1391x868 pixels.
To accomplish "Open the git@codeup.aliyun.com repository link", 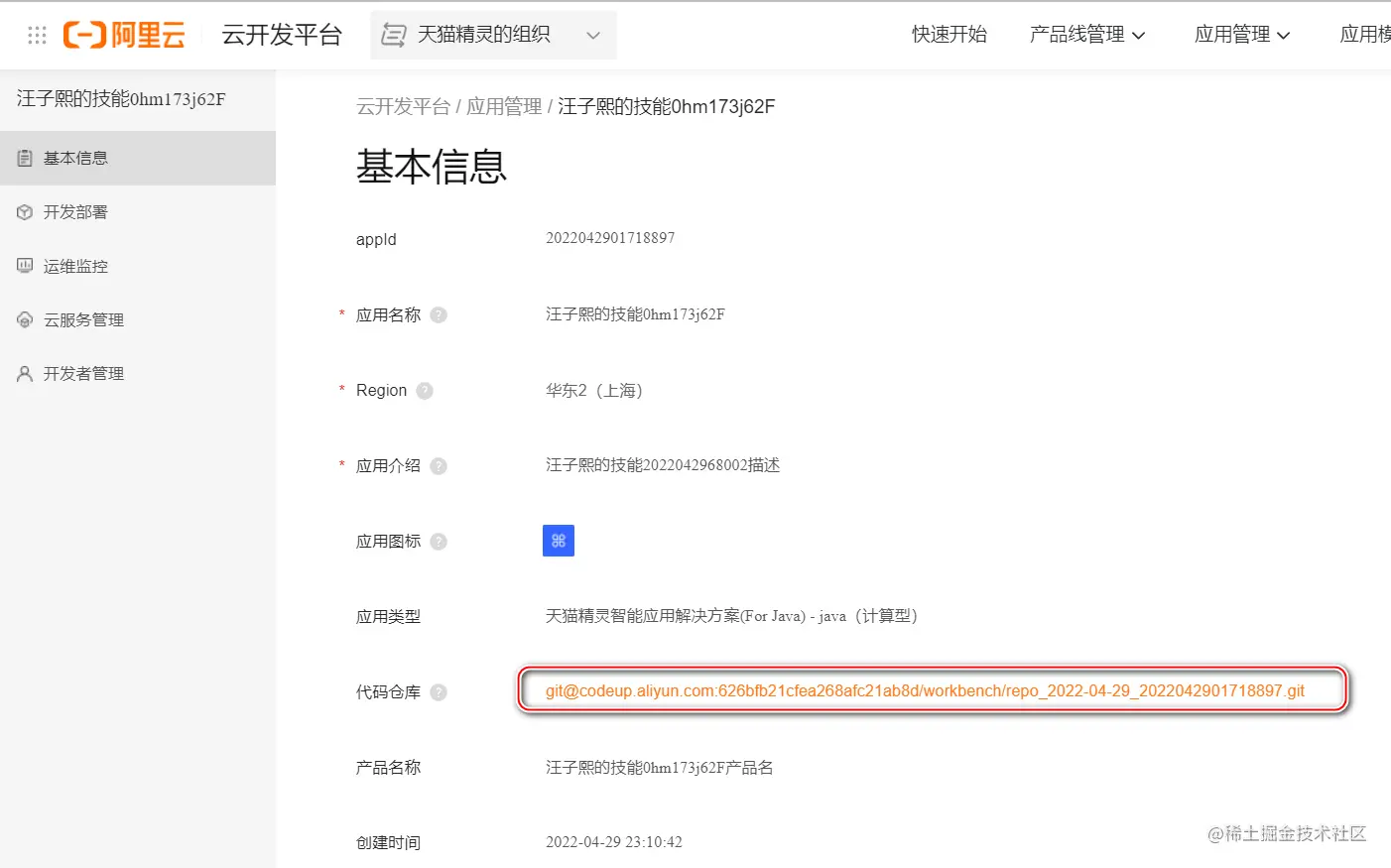I will click(925, 690).
